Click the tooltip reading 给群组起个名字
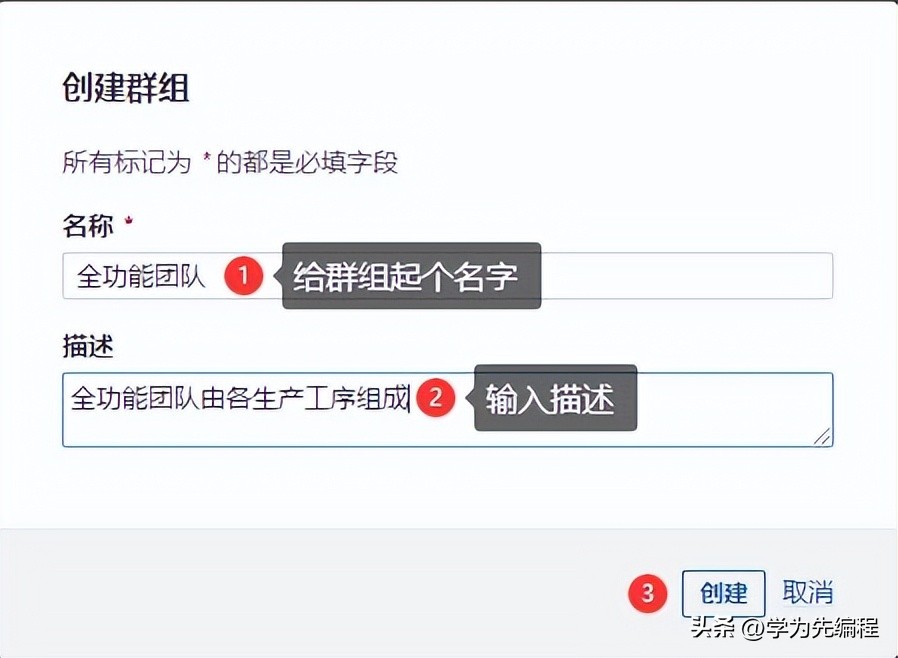This screenshot has width=898, height=658. tap(410, 276)
